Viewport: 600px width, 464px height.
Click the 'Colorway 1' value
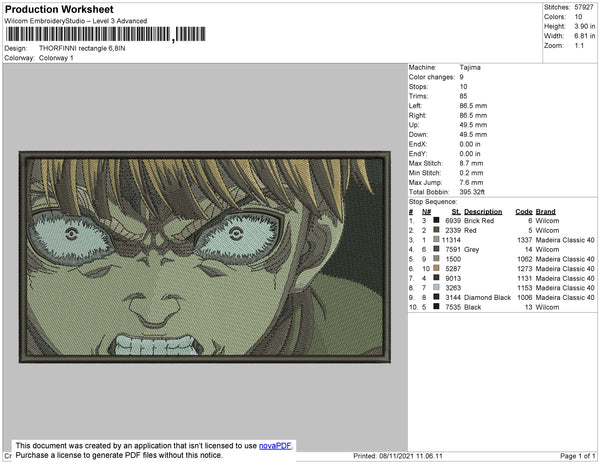click(x=56, y=58)
